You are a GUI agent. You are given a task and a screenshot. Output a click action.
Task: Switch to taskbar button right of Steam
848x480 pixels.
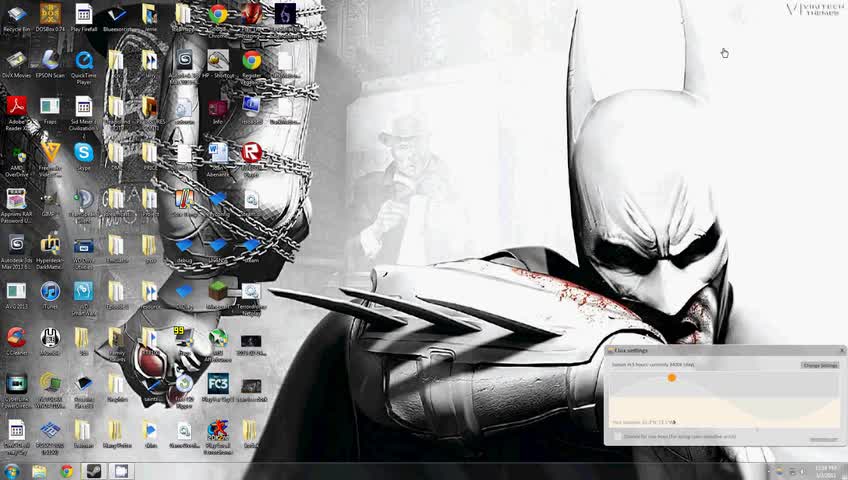point(121,471)
